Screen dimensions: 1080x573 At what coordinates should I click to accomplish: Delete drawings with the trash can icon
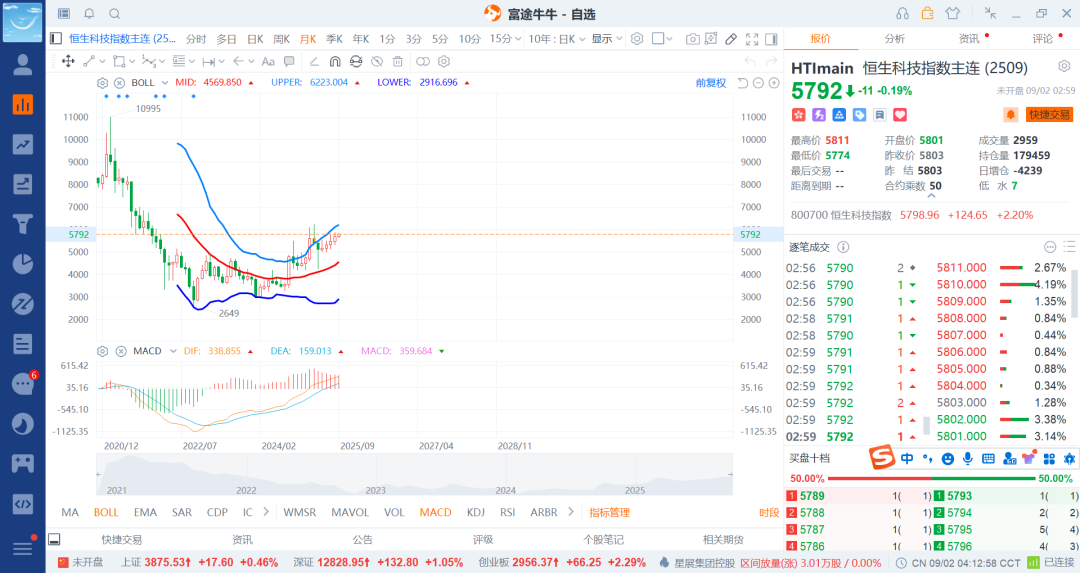point(397,61)
